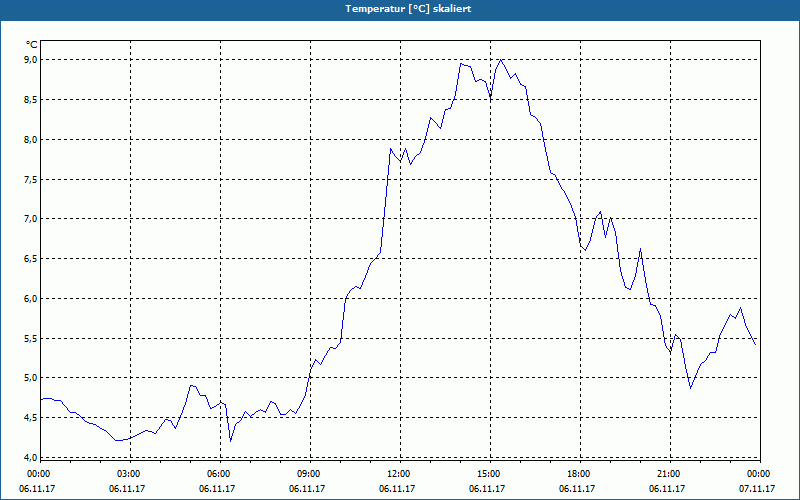Pick the '06.11.17' date under 09:00

pos(307,488)
